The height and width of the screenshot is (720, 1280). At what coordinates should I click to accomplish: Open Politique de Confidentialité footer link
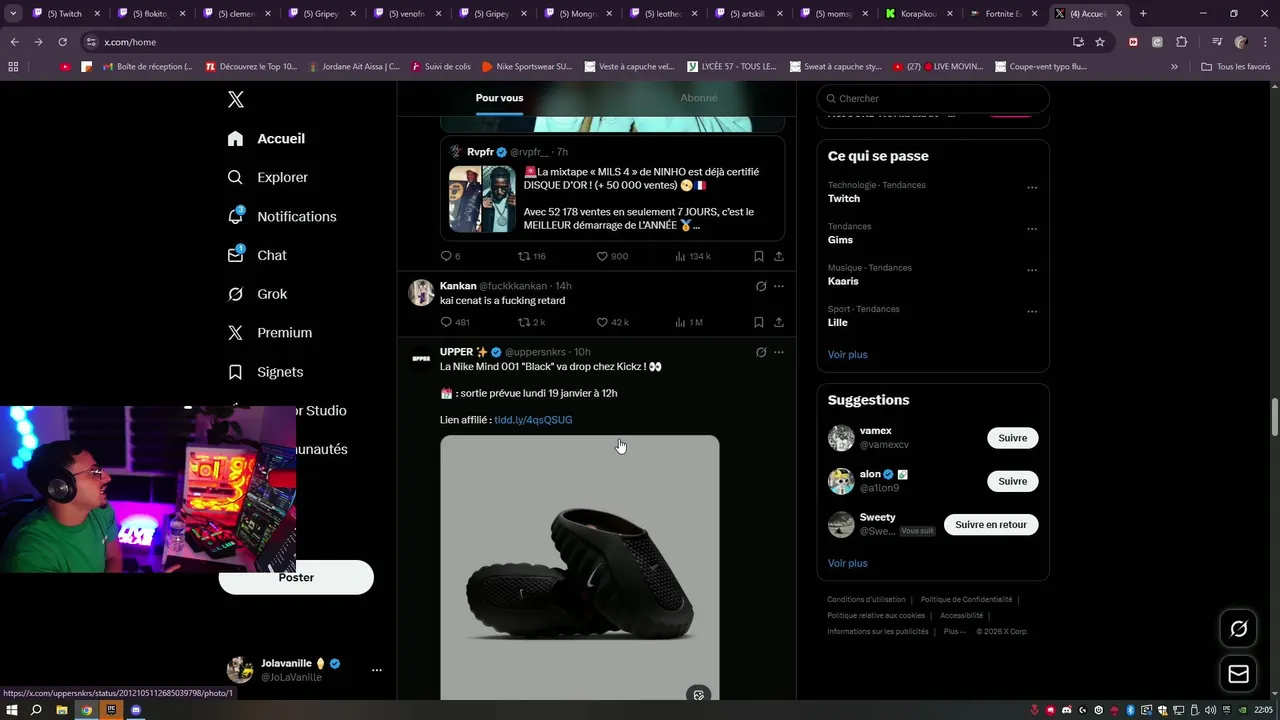point(966,600)
